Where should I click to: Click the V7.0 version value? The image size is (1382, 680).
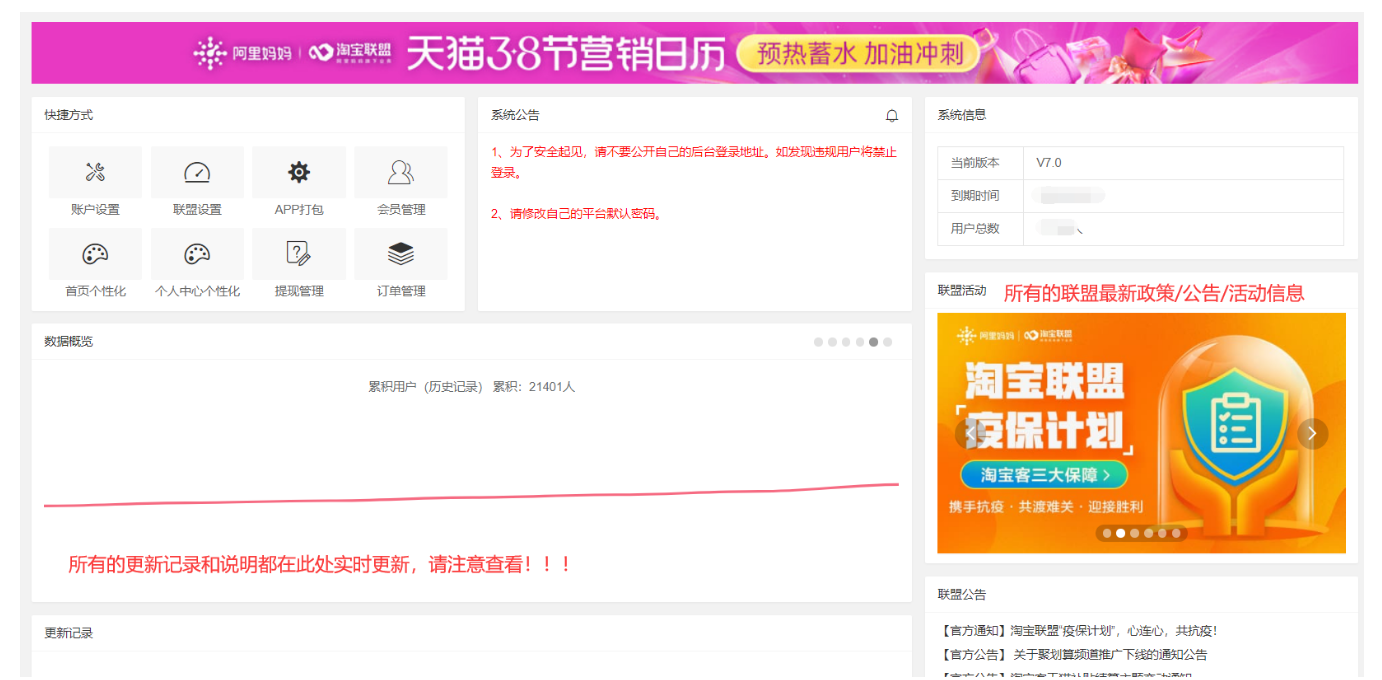click(1048, 163)
